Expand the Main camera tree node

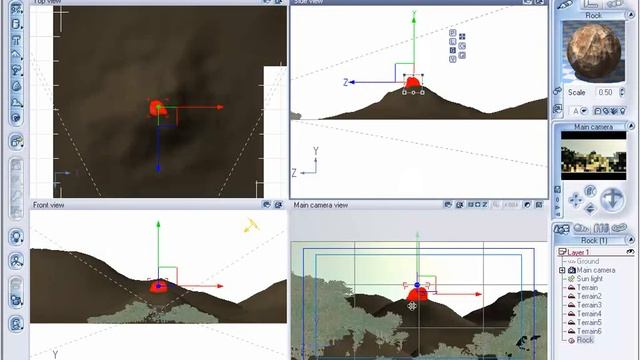[x=562, y=270]
